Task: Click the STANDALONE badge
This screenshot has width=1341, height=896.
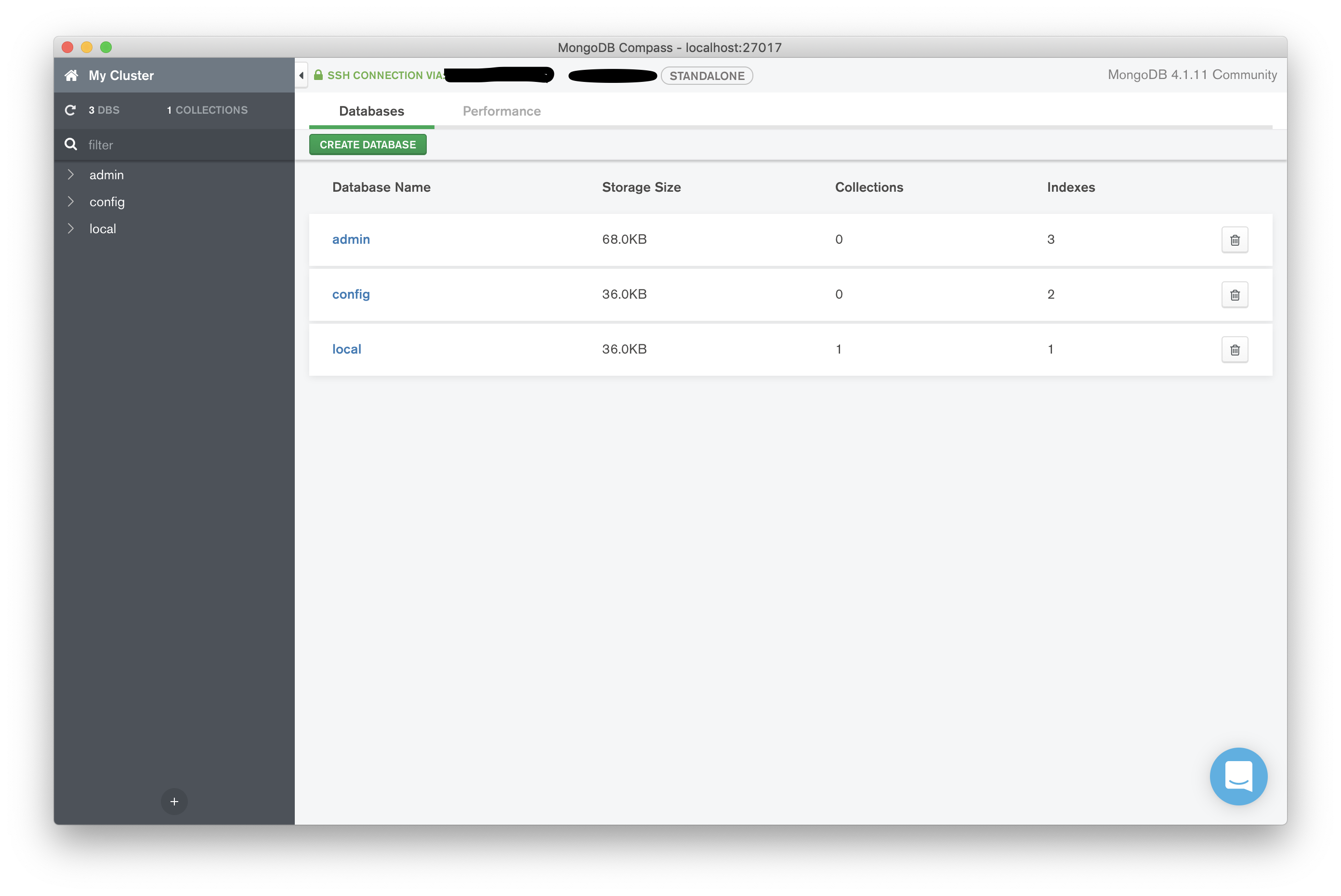Action: [707, 76]
